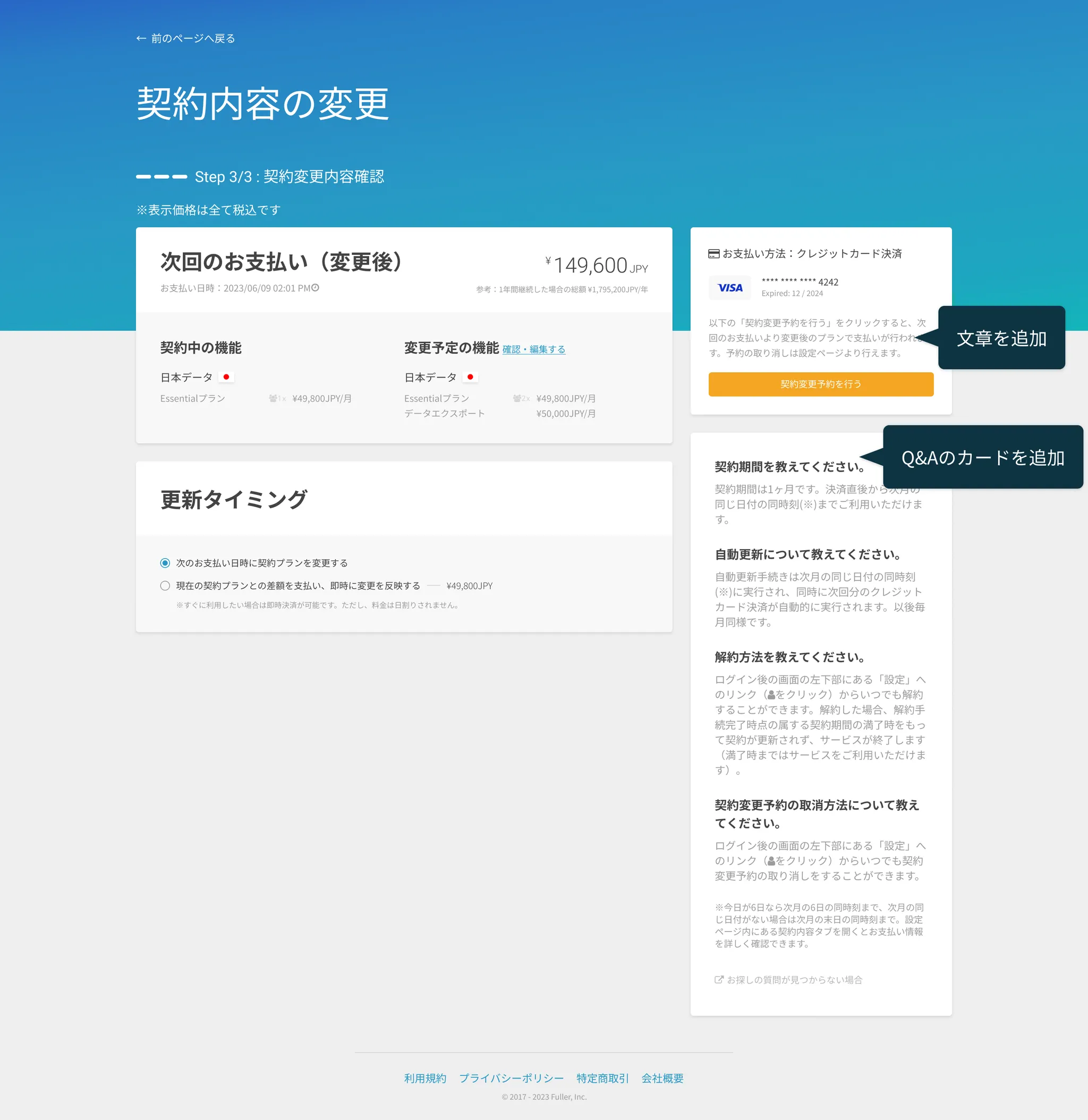Select 次のお支払い日時に契約プランを変更する radio option

tap(165, 563)
